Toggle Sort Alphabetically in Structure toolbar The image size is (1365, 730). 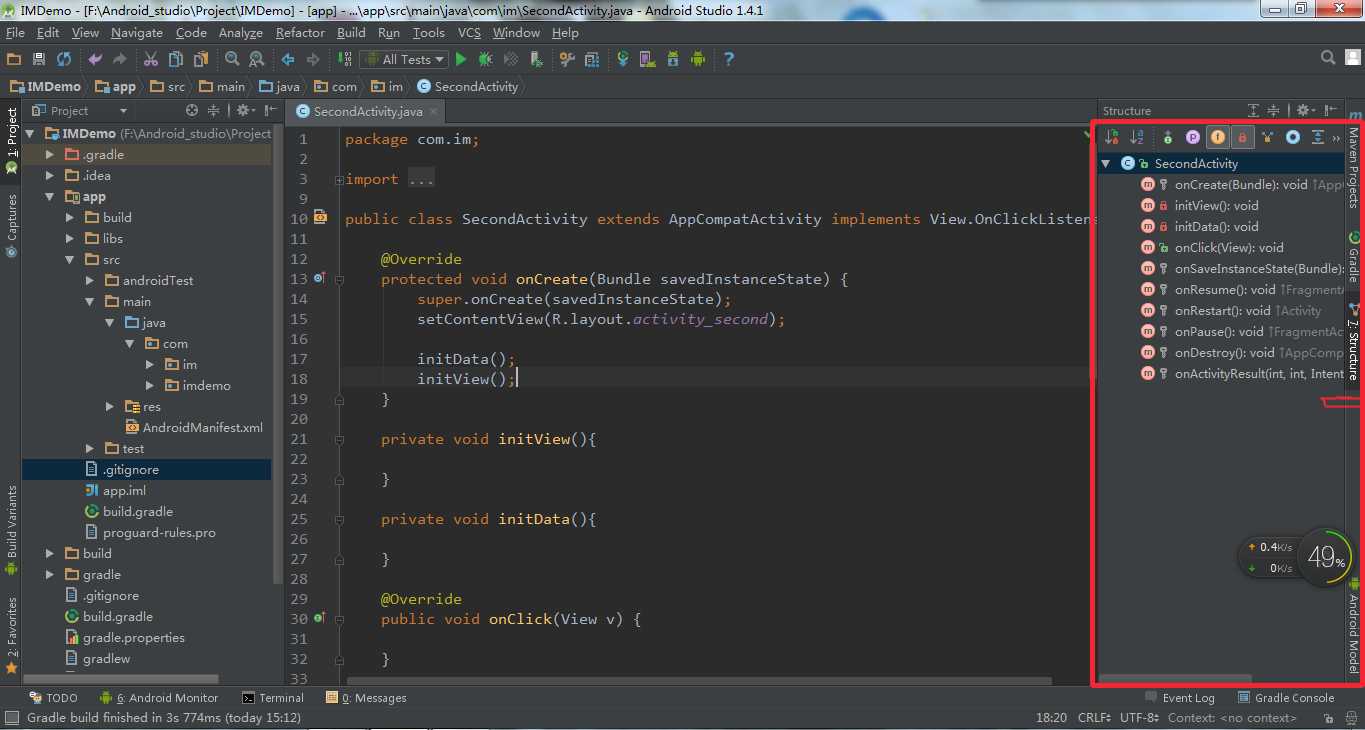click(x=1137, y=137)
